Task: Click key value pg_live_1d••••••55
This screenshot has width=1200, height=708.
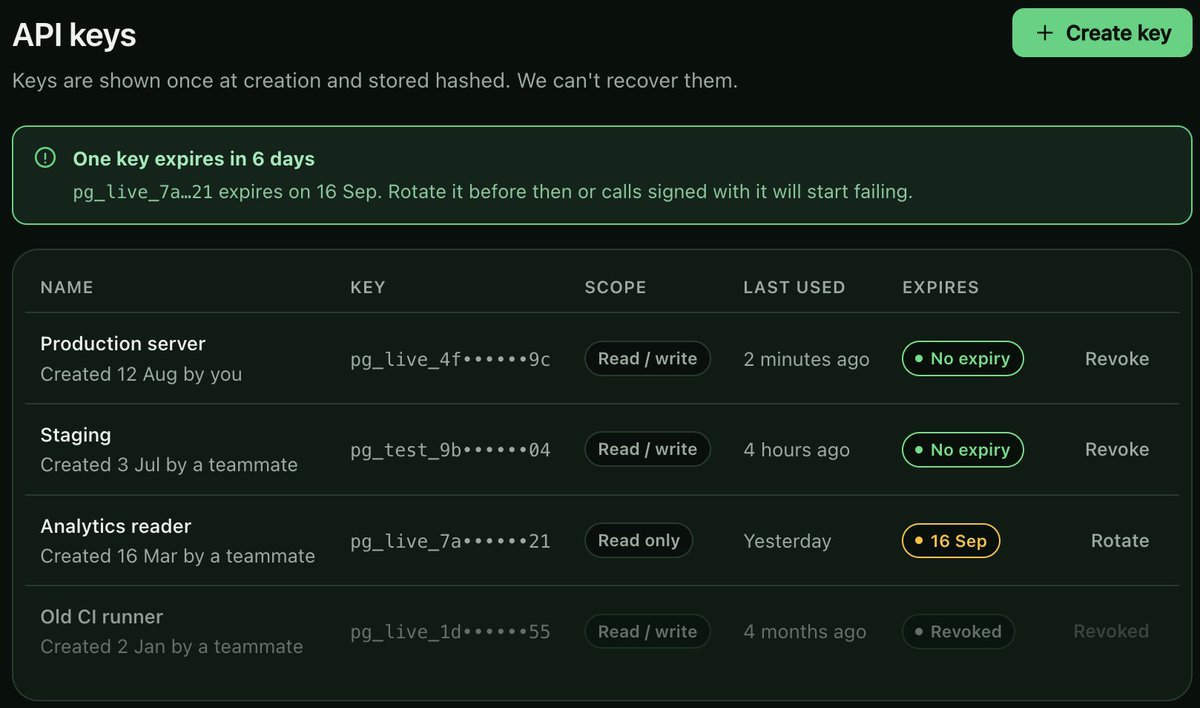Action: pyautogui.click(x=450, y=632)
